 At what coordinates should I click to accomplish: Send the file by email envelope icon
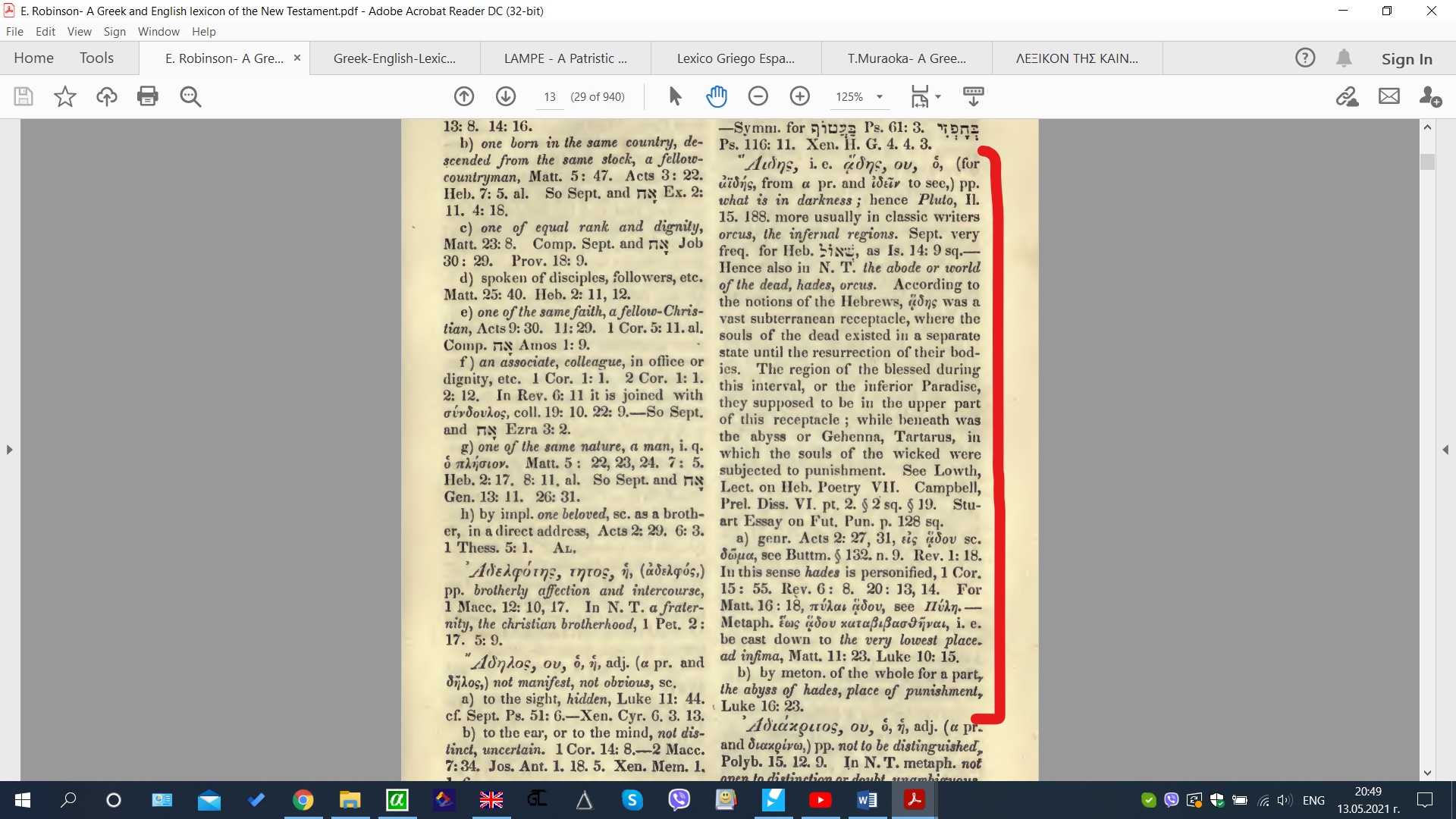point(1389,96)
